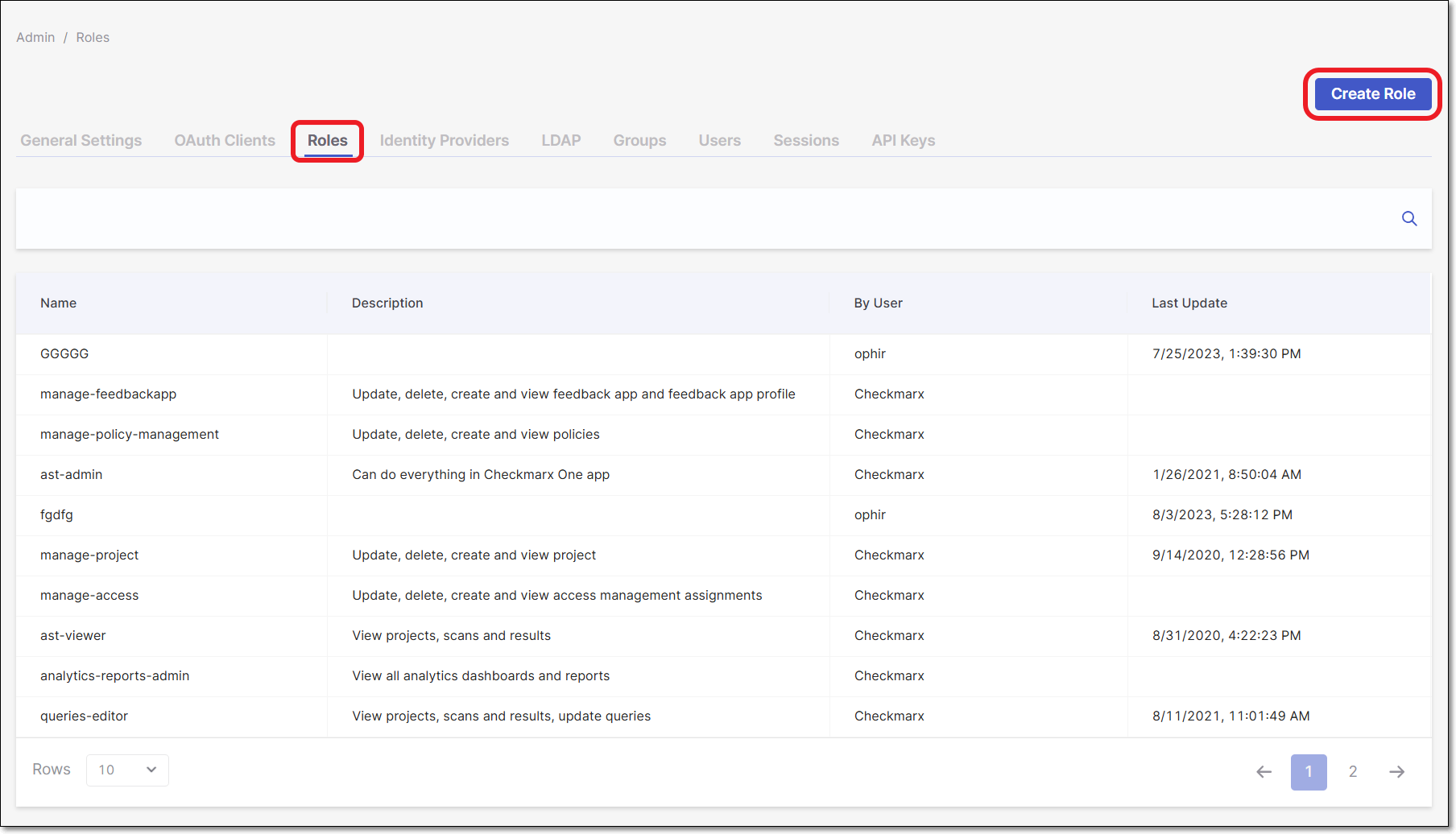The height and width of the screenshot is (834, 1456).
Task: Go to the Users tab
Action: pyautogui.click(x=720, y=141)
